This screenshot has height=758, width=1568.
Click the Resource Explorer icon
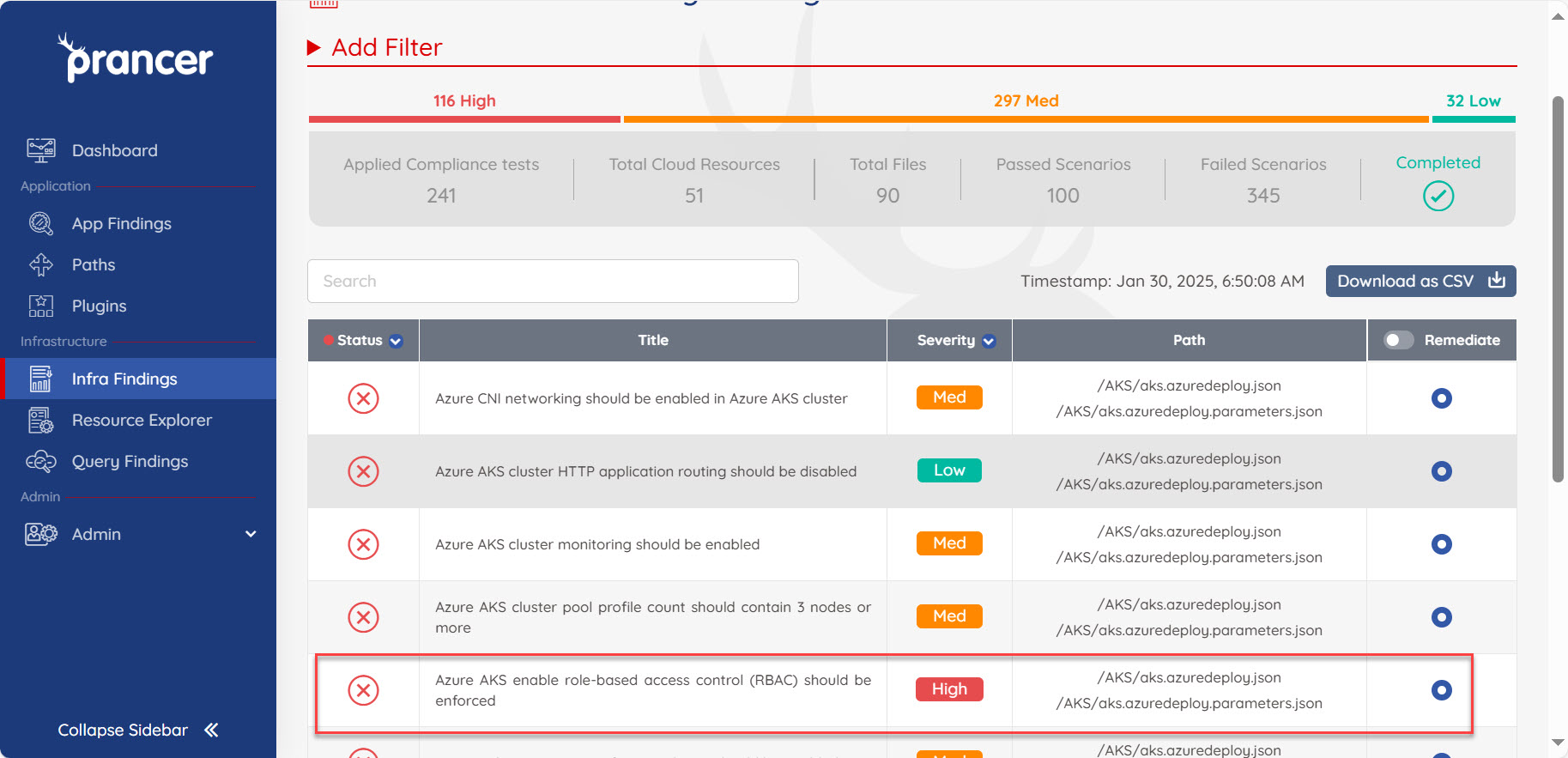click(x=41, y=420)
